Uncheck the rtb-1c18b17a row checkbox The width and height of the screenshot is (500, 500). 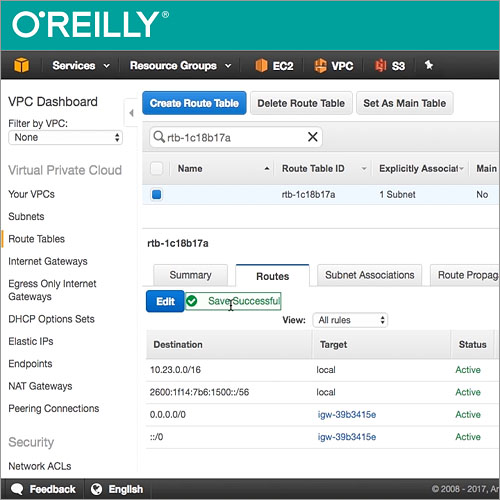[x=156, y=194]
